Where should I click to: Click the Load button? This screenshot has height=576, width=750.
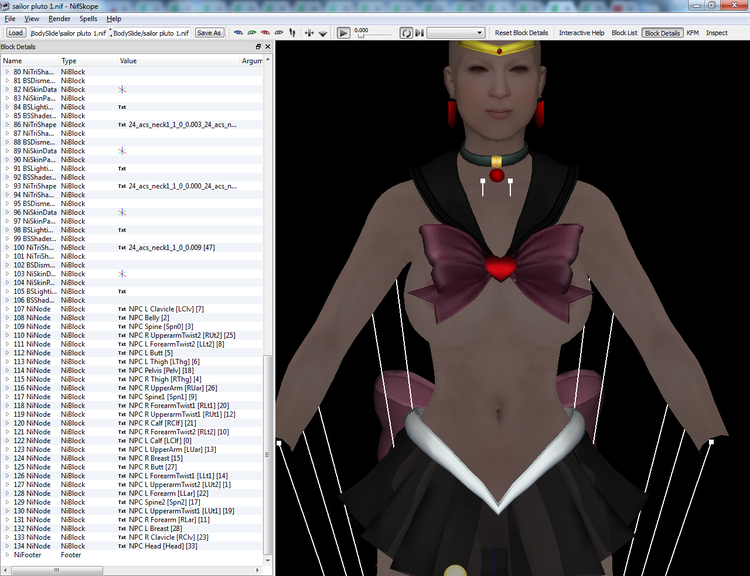pos(15,33)
